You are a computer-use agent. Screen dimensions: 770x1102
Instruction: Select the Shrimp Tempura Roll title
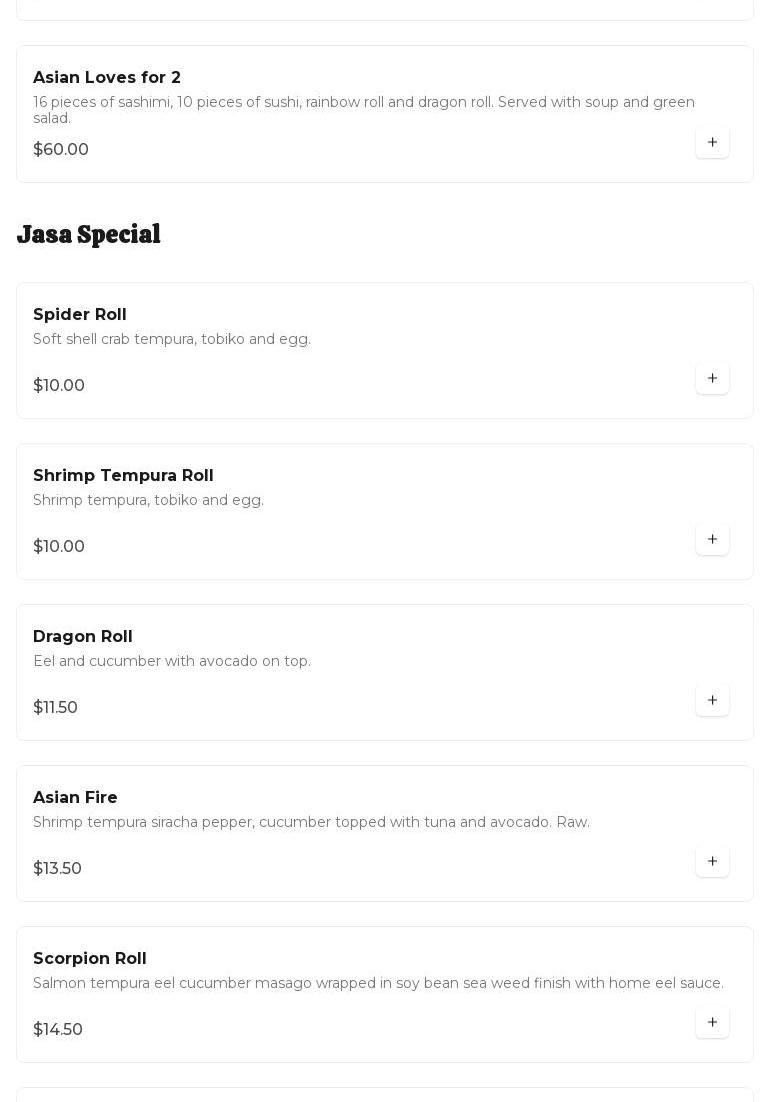coord(123,476)
